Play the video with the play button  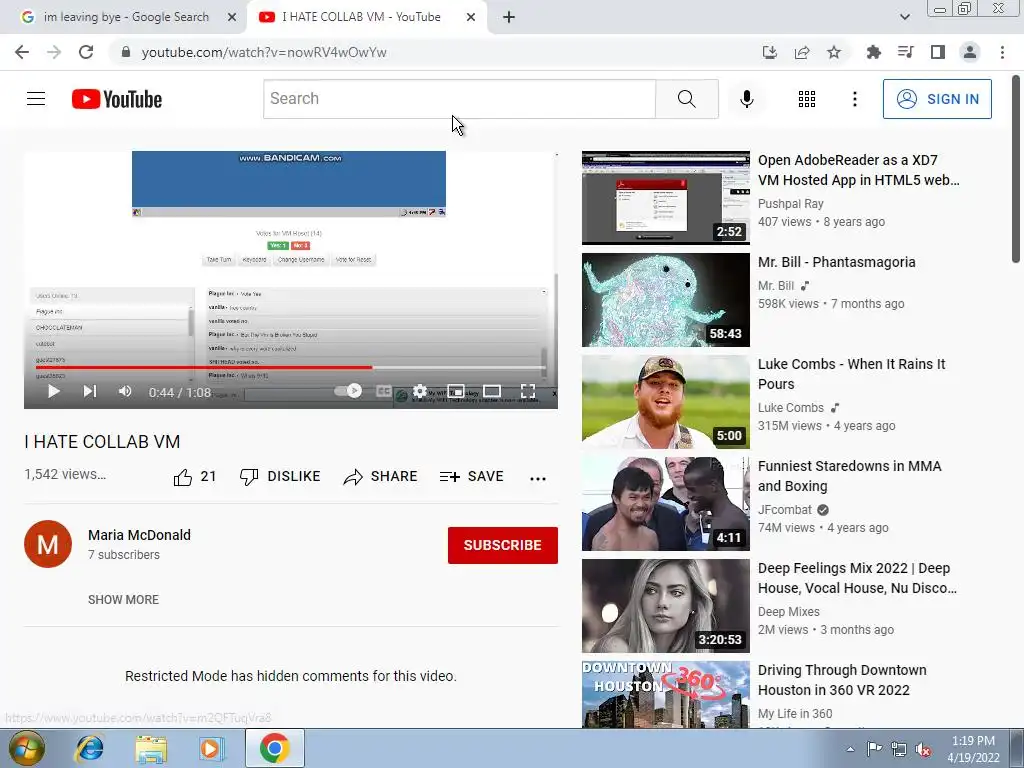tap(54, 391)
